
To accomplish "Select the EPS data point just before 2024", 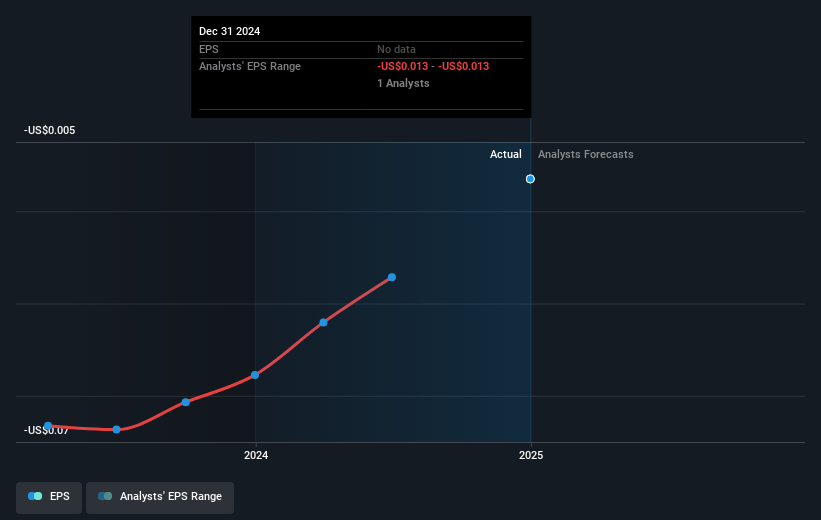I will click(186, 402).
